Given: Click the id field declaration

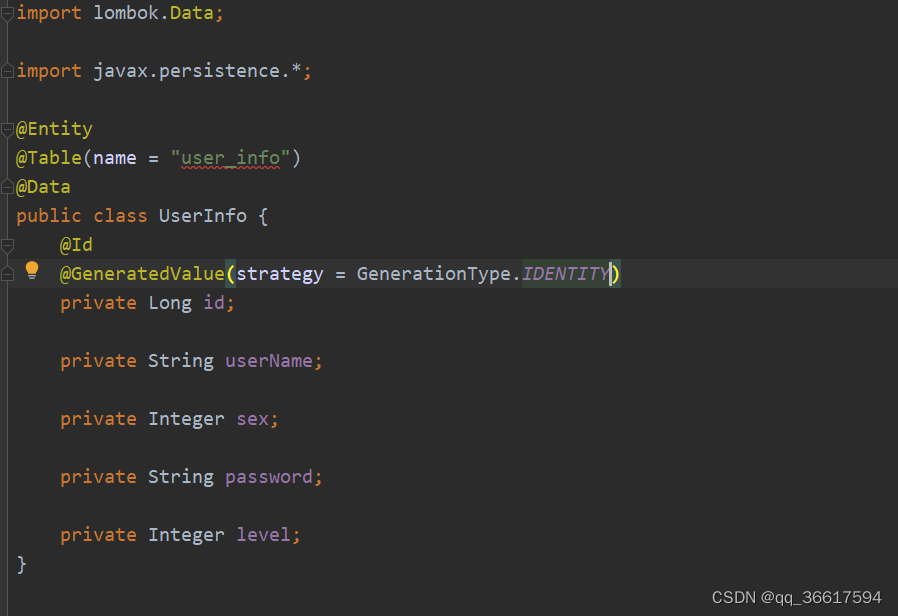Looking at the screenshot, I should click(x=216, y=302).
